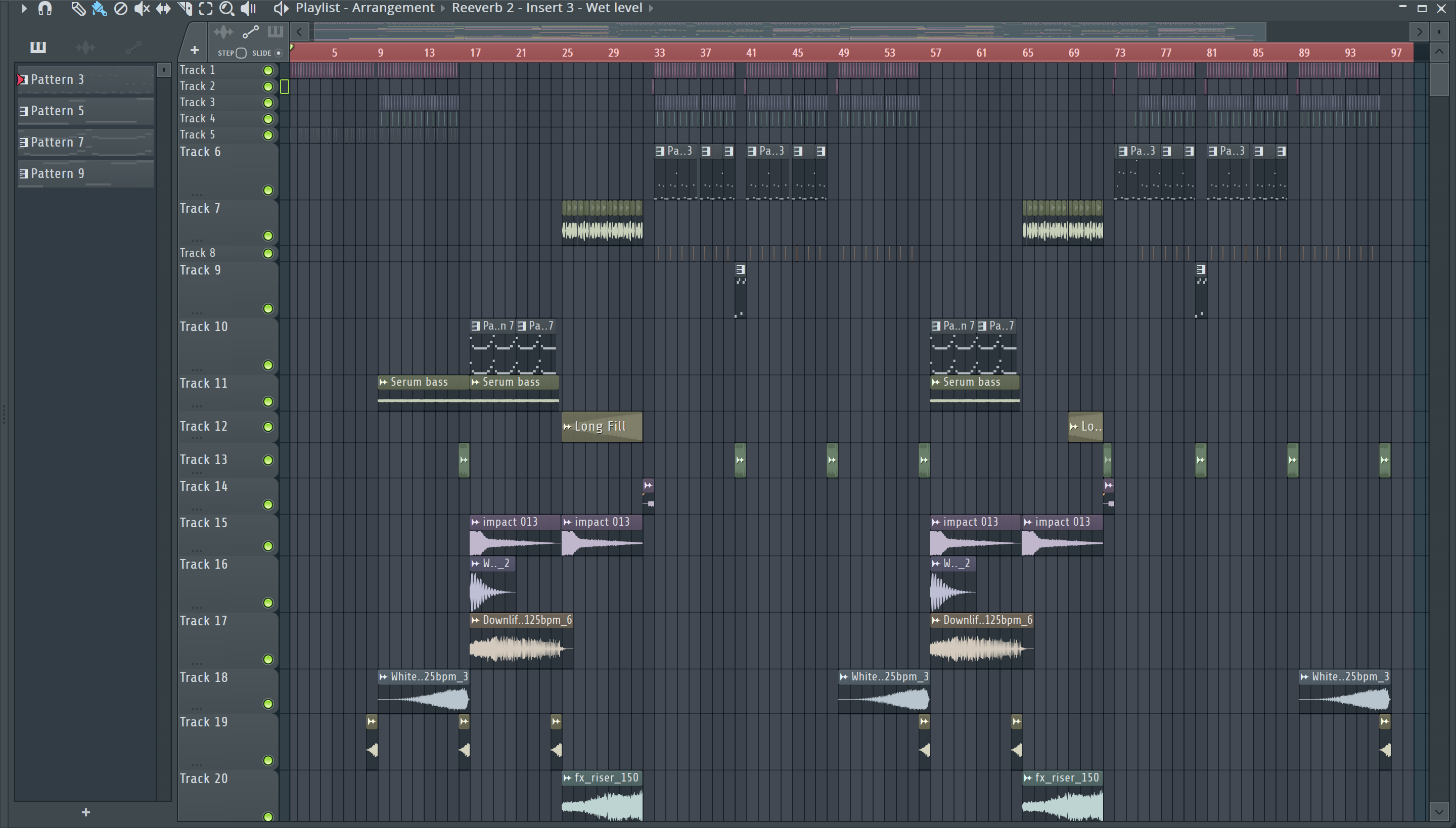The image size is (1456, 828).
Task: Open the playlist options menu arrow
Action: pos(24,8)
